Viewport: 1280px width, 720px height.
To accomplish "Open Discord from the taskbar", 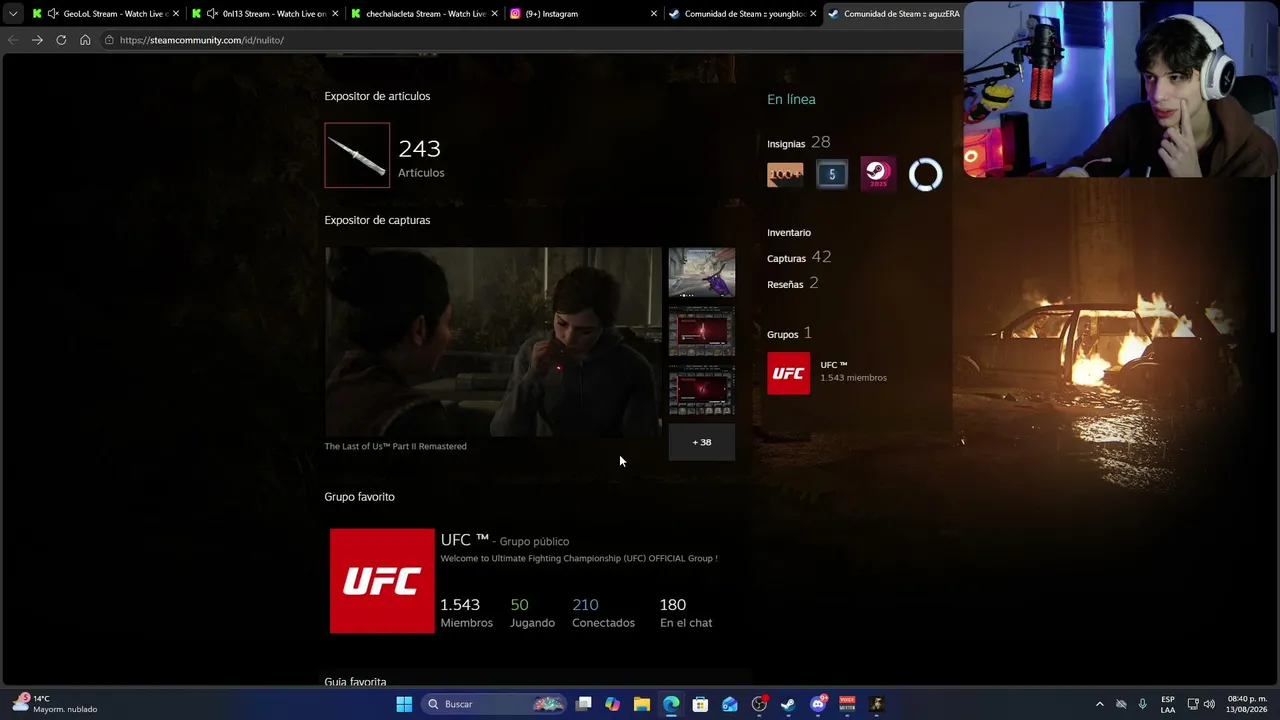I will click(x=818, y=704).
